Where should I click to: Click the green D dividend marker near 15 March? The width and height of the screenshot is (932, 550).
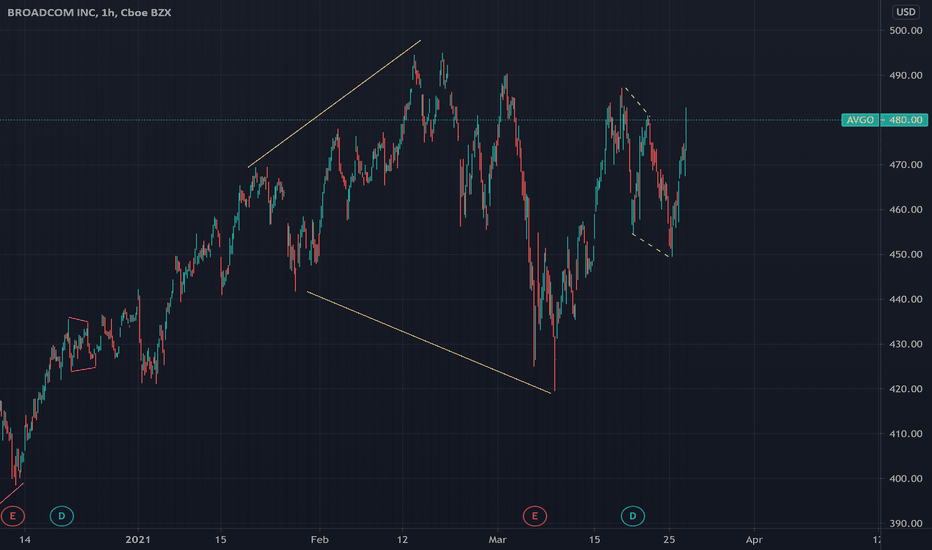632,516
